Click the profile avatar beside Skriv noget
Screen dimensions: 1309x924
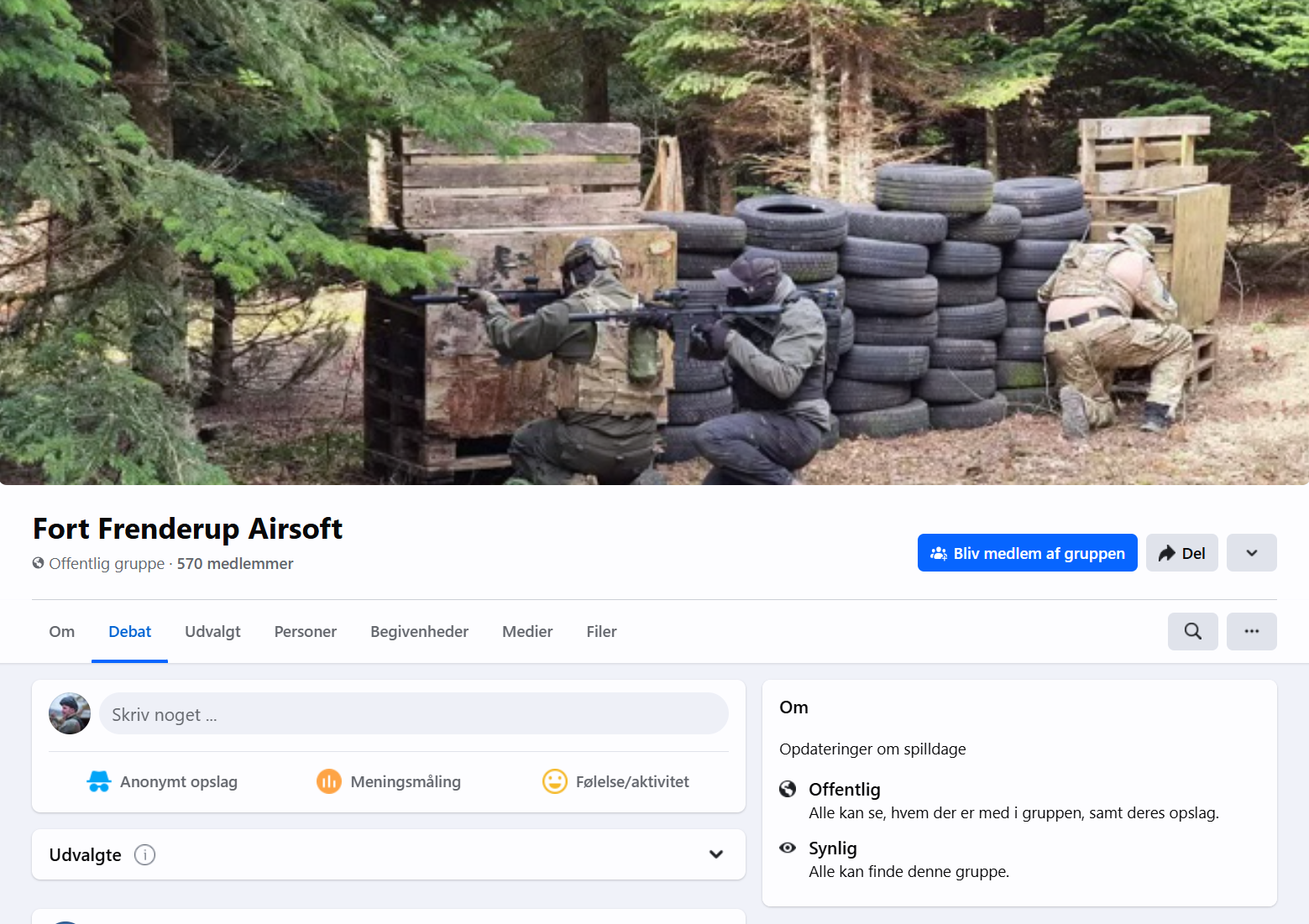[70, 713]
